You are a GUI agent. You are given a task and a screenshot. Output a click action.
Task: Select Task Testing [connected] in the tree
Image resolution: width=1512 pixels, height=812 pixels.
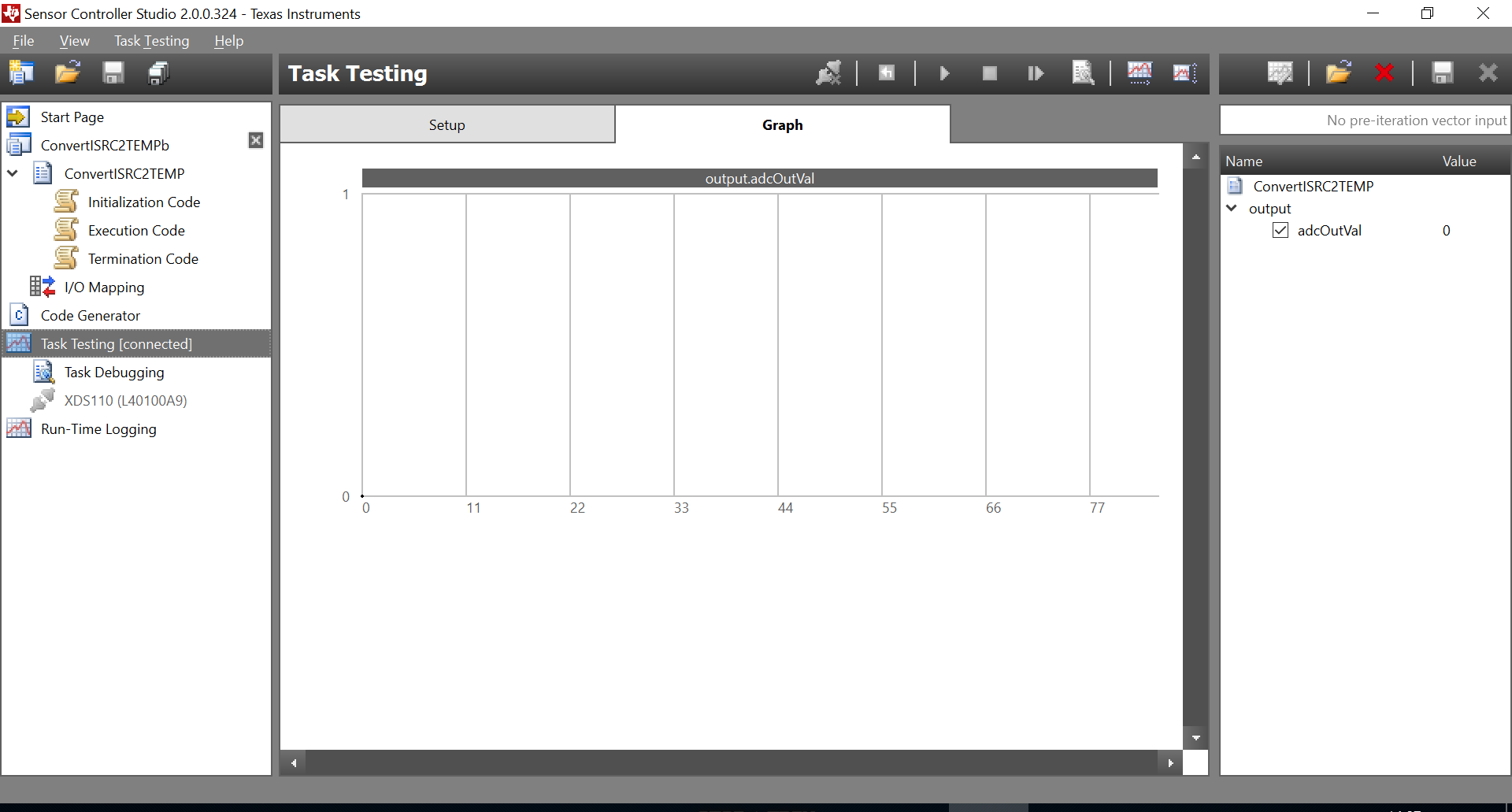[x=137, y=344]
